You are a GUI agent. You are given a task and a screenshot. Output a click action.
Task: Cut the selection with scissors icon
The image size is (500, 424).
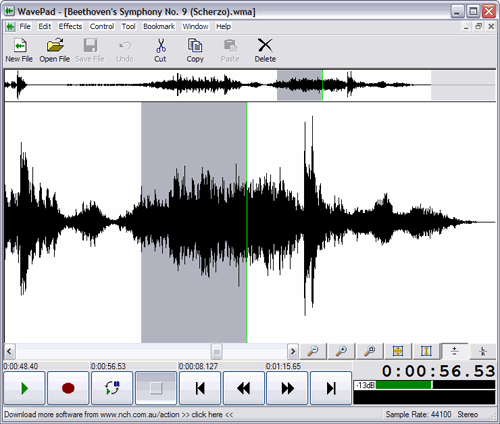point(160,50)
